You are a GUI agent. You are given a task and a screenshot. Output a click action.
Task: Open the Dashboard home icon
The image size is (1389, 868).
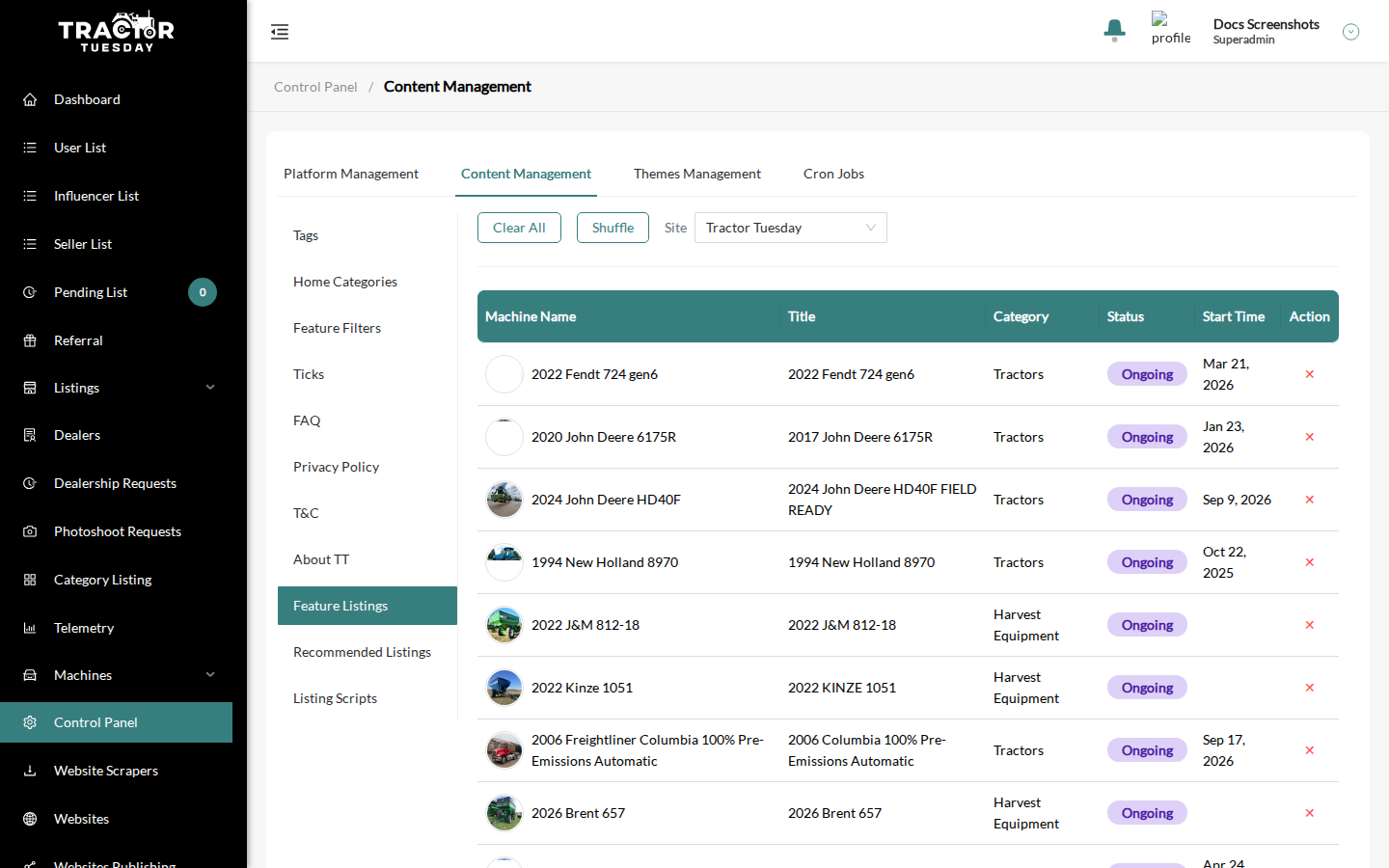30,99
